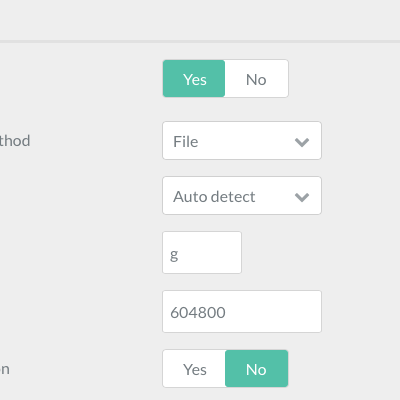Click the letter 'g' in the short textbox
This screenshot has height=400, width=400.
[x=174, y=256]
